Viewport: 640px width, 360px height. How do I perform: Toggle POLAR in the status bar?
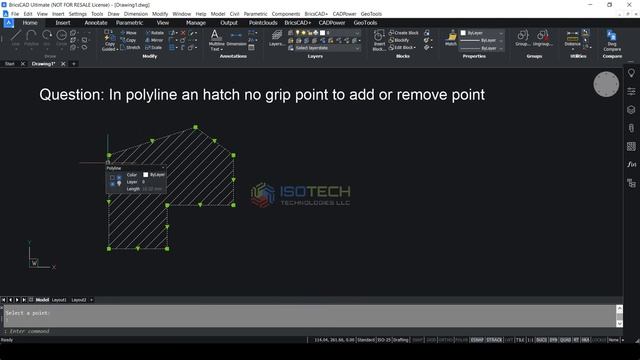pyautogui.click(x=461, y=340)
